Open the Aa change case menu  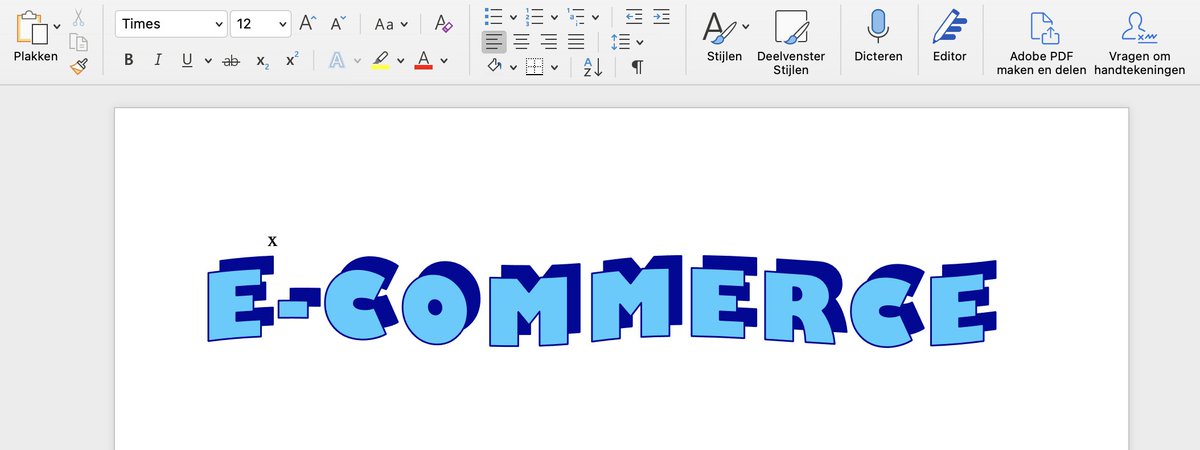pos(391,24)
